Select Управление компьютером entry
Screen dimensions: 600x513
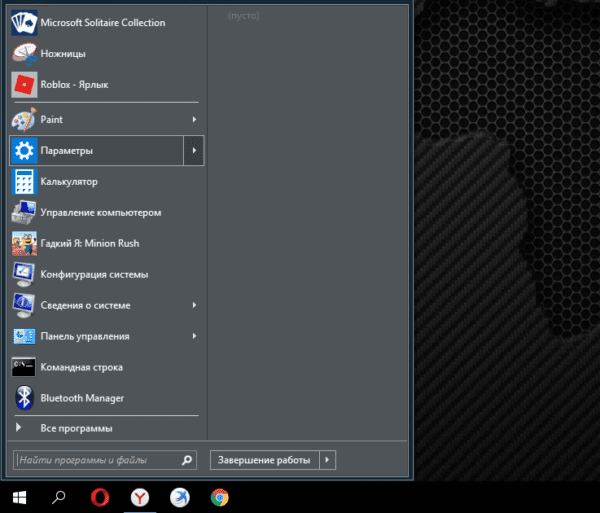point(106,212)
